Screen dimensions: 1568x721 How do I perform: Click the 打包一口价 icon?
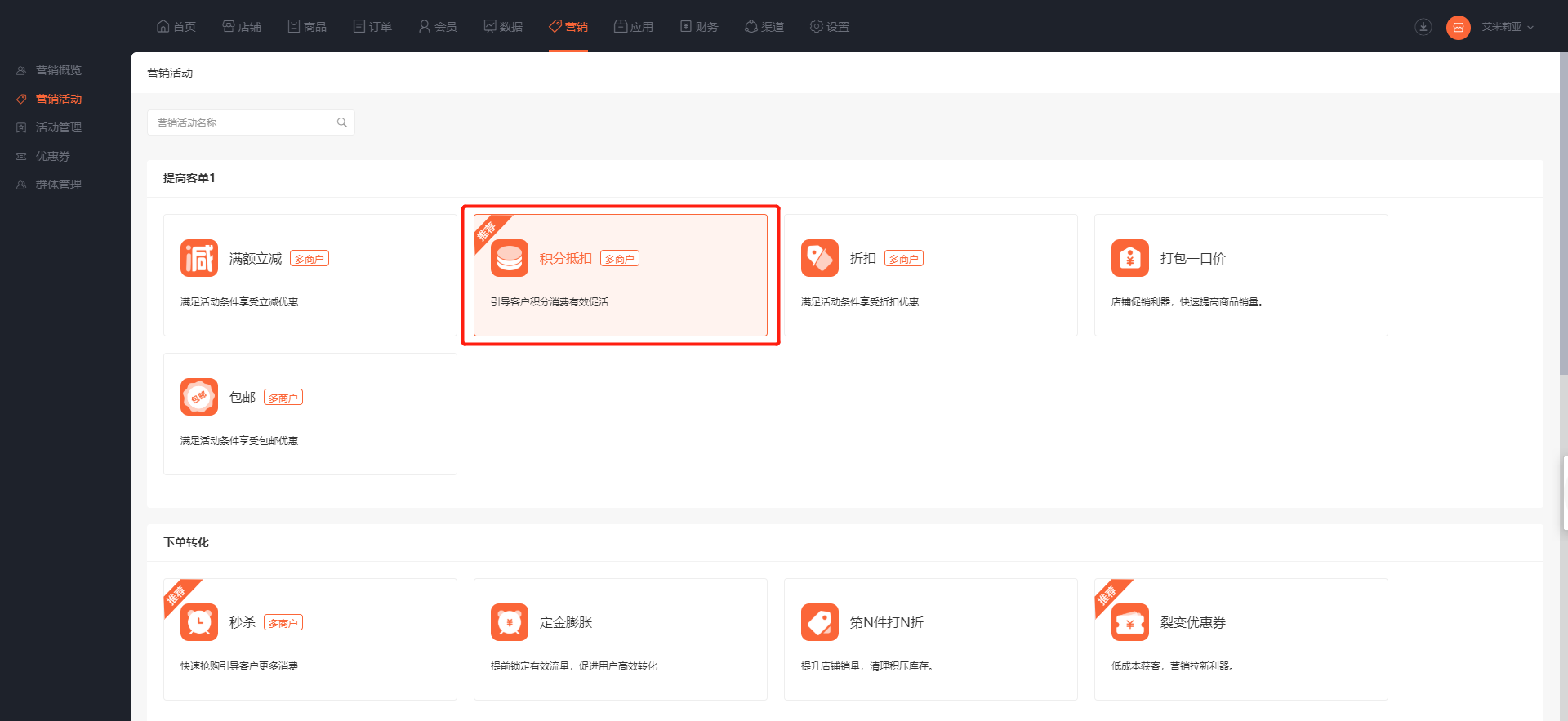1130,258
